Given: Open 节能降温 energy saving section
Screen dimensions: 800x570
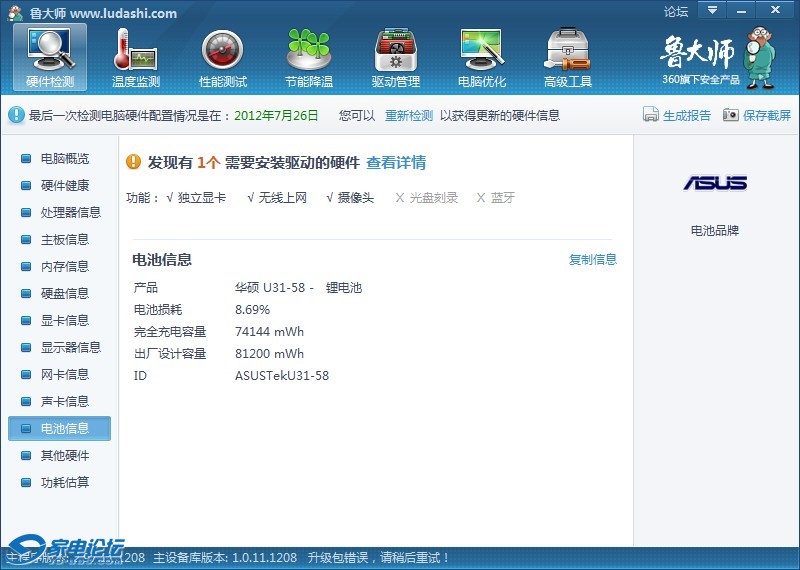Looking at the screenshot, I should click(309, 58).
